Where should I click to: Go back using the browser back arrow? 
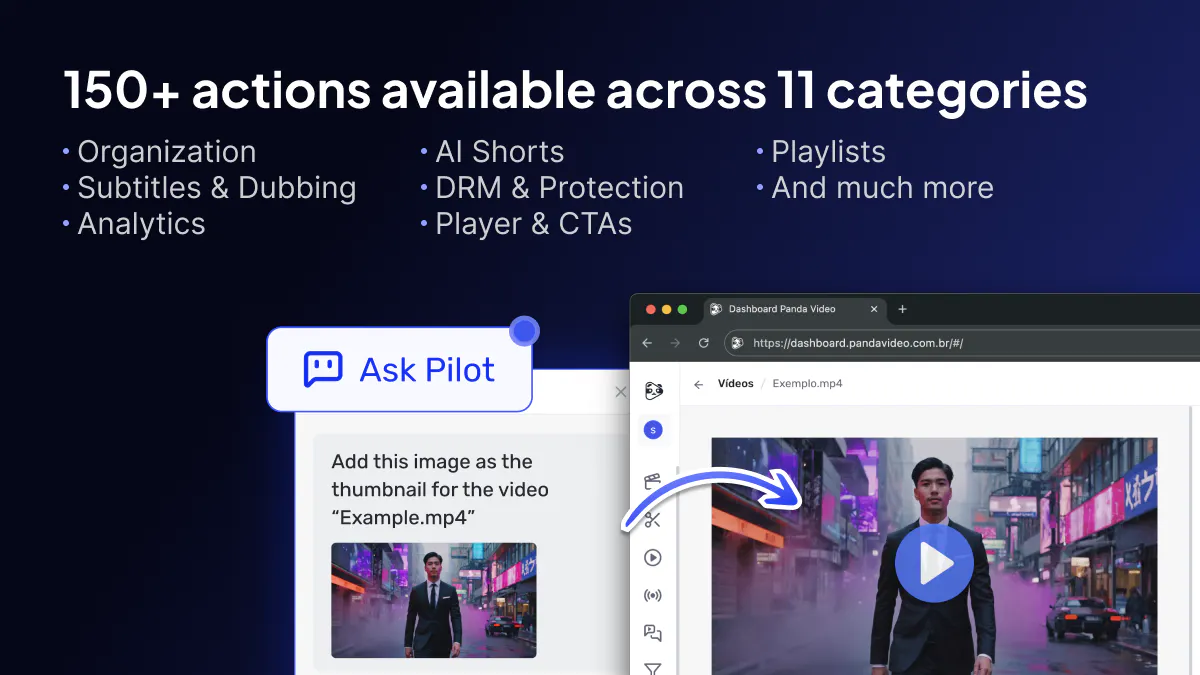point(647,343)
